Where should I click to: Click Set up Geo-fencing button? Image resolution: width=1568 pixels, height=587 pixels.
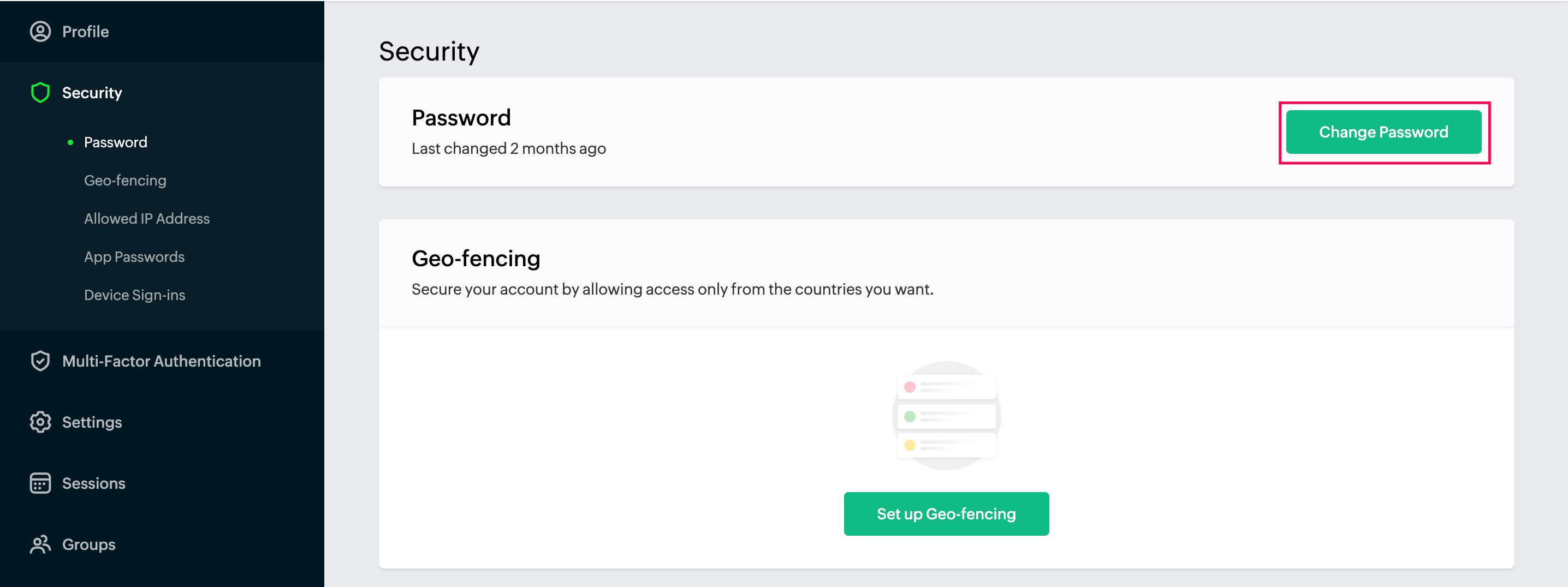[x=946, y=514]
